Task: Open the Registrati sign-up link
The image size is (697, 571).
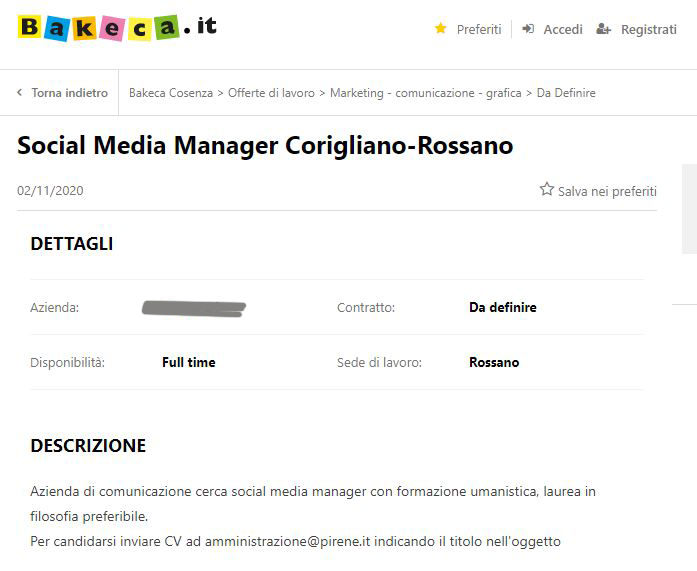Action: pyautogui.click(x=648, y=29)
